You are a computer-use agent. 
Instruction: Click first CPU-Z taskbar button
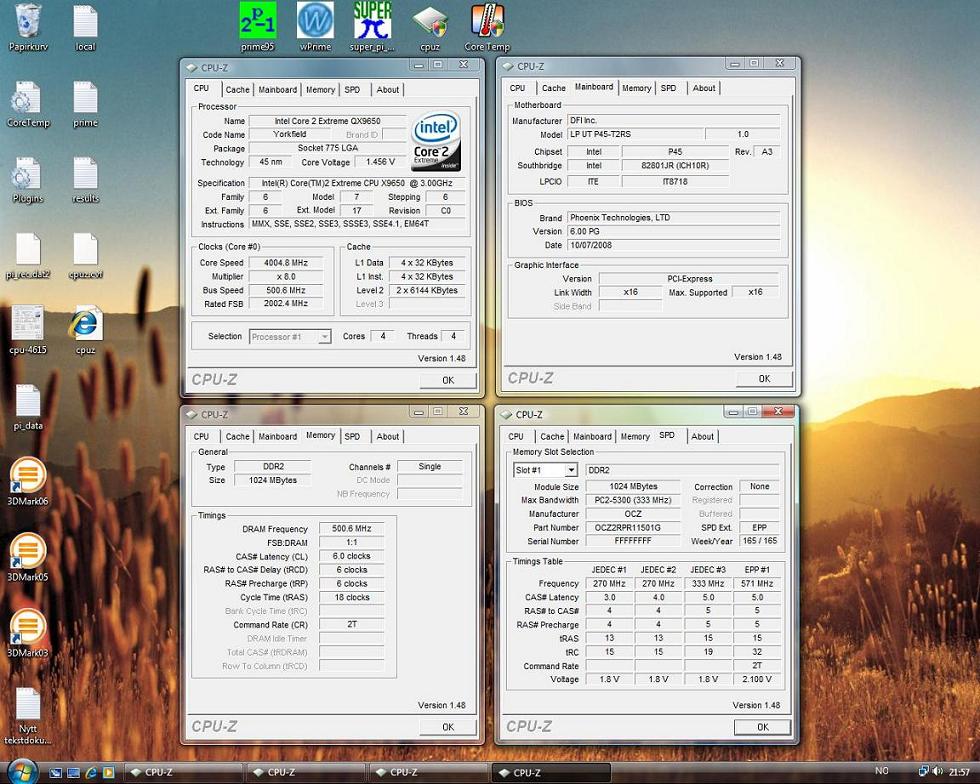[x=182, y=773]
